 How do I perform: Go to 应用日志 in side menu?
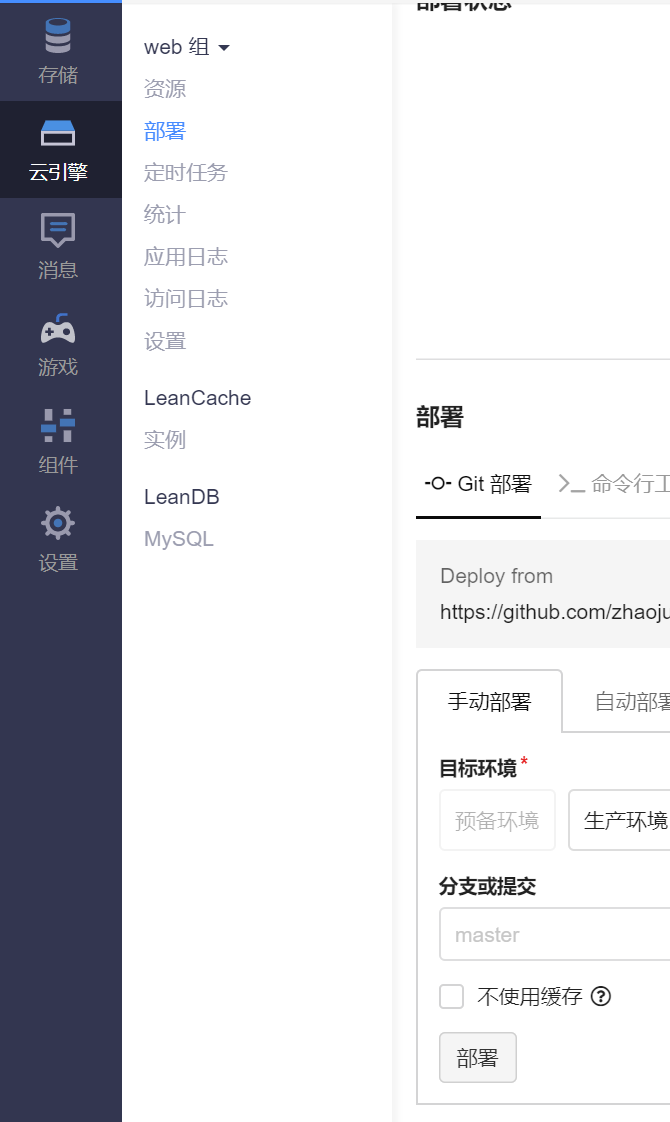186,257
